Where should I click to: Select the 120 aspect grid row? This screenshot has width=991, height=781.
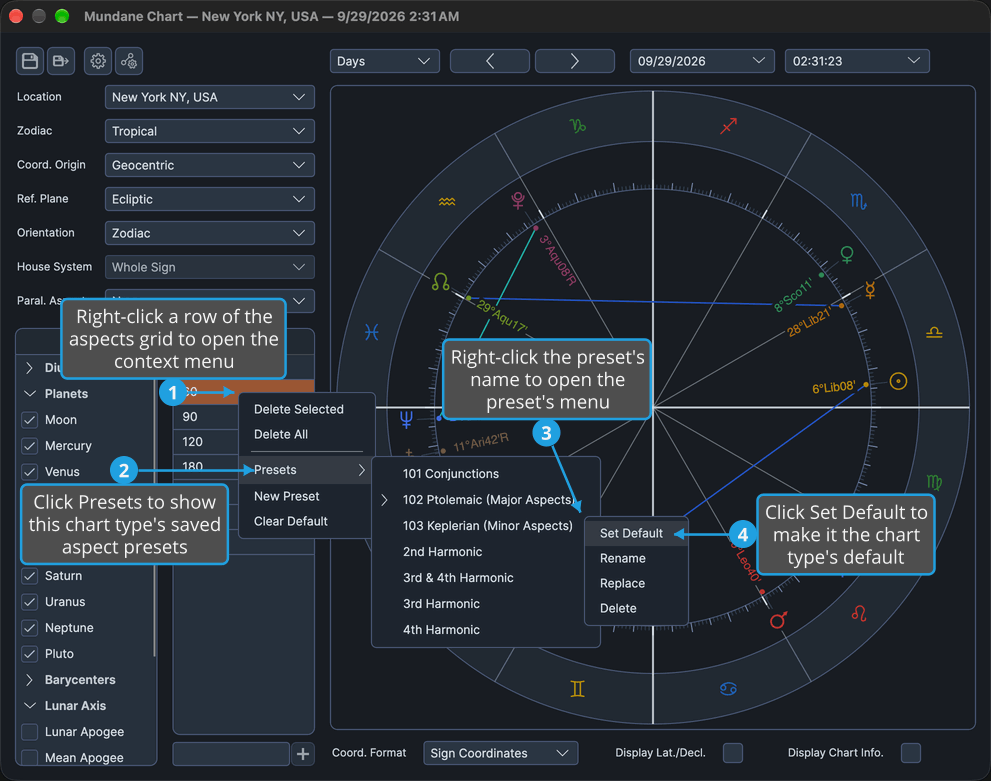point(207,442)
